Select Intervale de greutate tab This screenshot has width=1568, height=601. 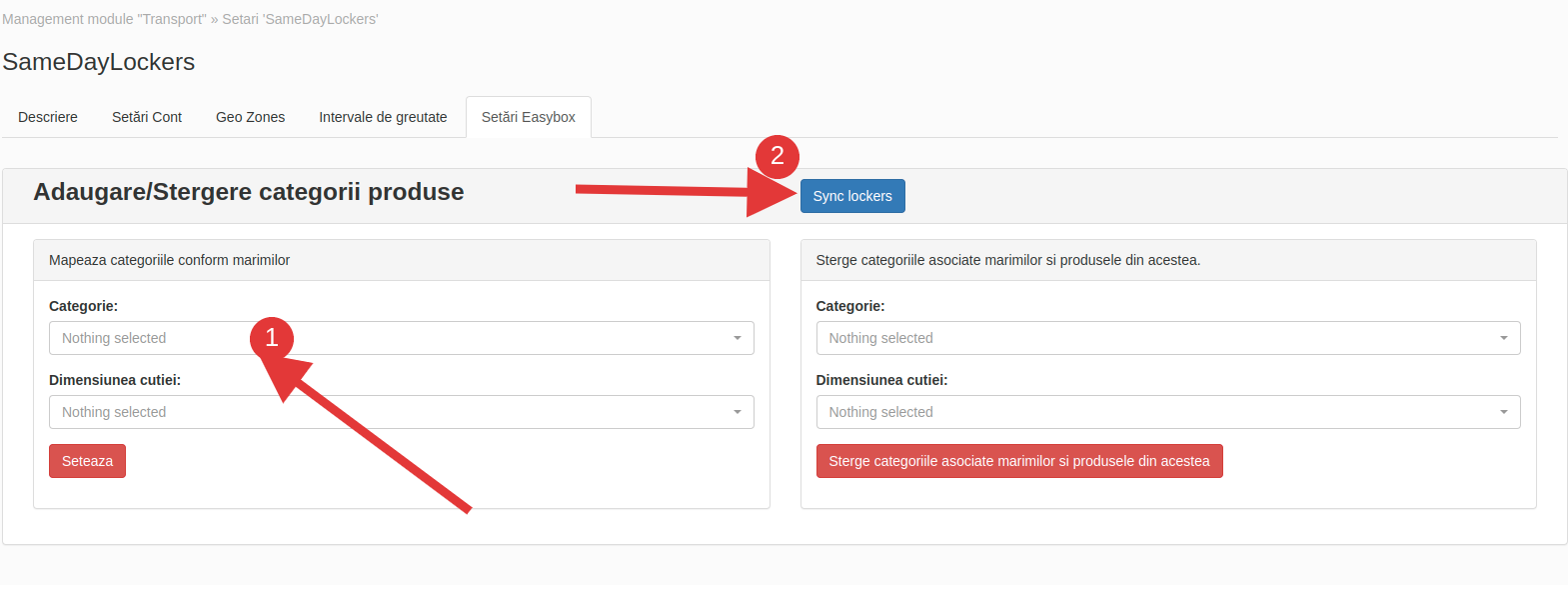383,117
